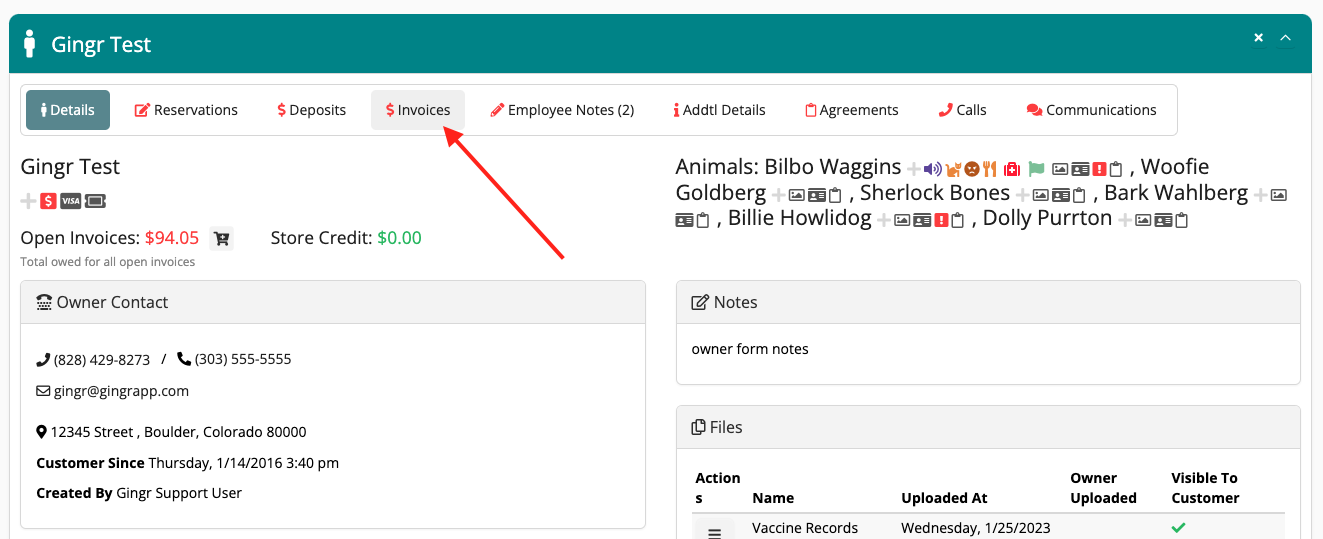Click Billie Howlidog's ID card icon
This screenshot has width=1323, height=539.
coord(921,220)
